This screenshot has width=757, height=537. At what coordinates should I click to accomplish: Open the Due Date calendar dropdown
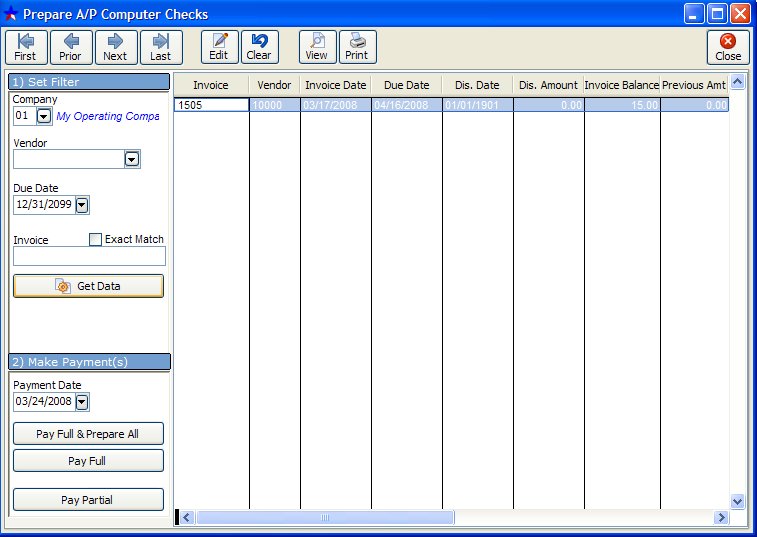point(82,205)
